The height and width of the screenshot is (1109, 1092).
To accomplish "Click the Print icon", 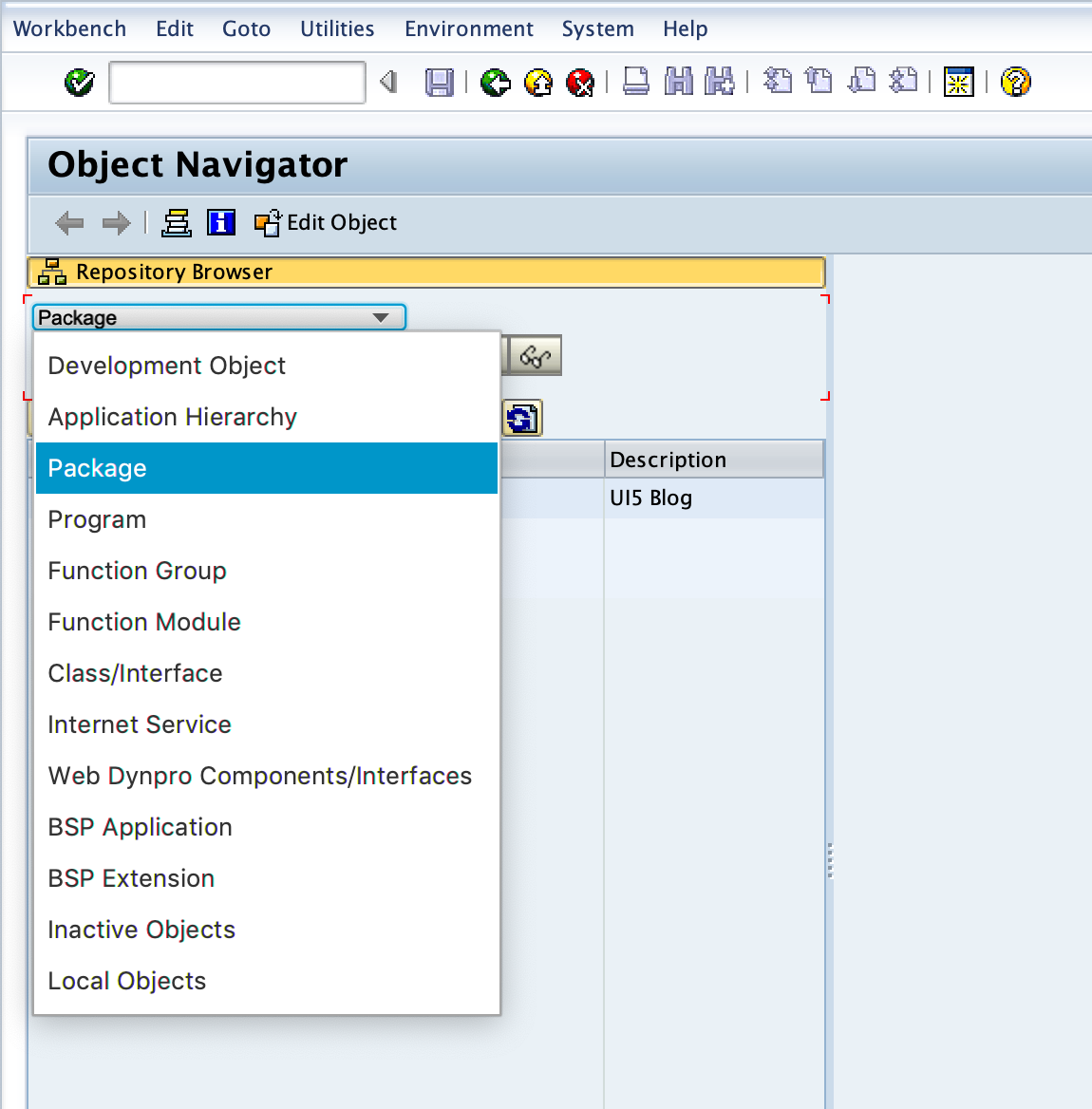I will 635,83.
